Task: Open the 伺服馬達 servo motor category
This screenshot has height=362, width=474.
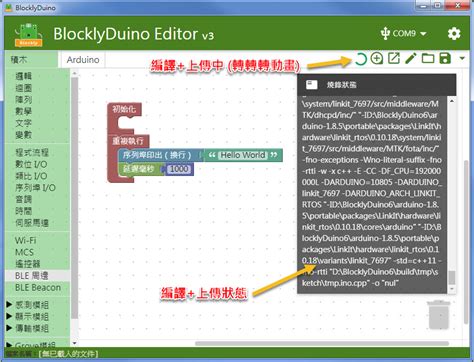Action: tap(32, 223)
